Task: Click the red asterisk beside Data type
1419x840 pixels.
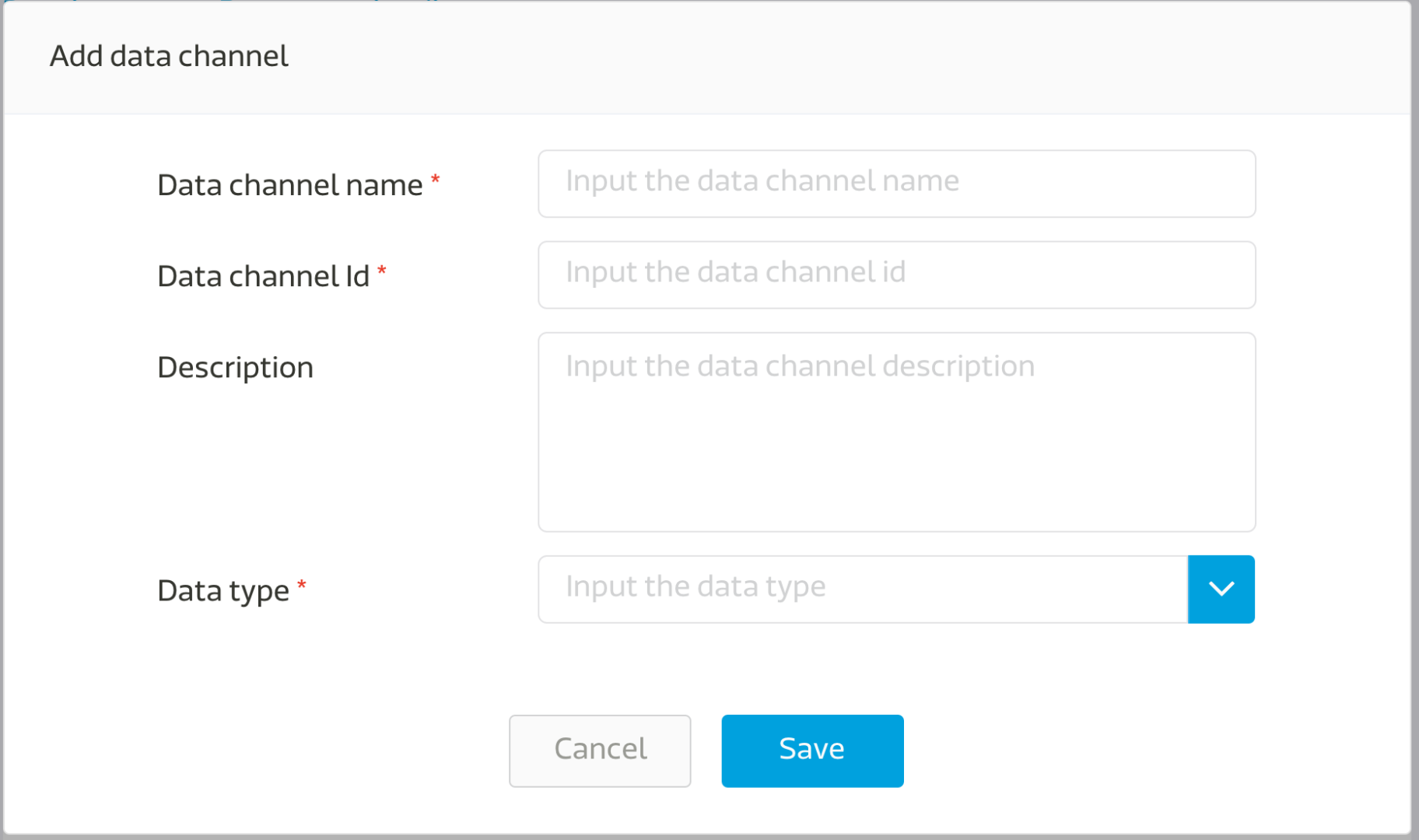Action: click(x=302, y=586)
